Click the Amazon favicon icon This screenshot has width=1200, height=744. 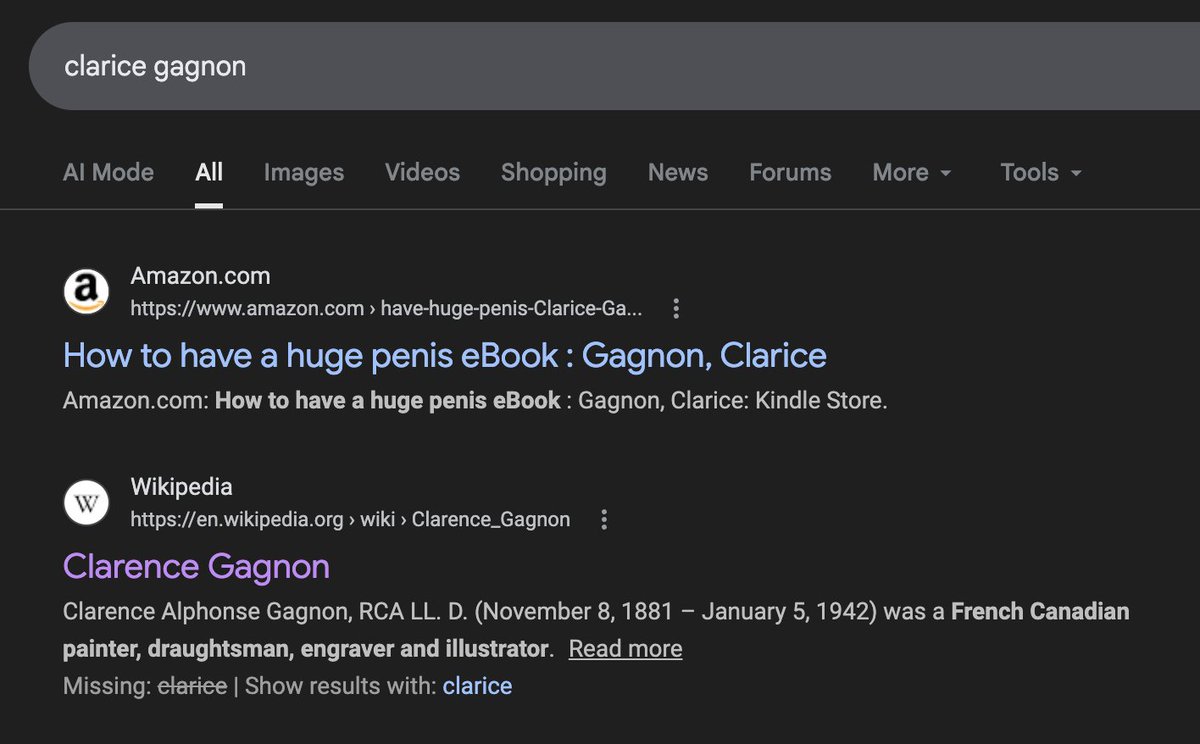[87, 291]
